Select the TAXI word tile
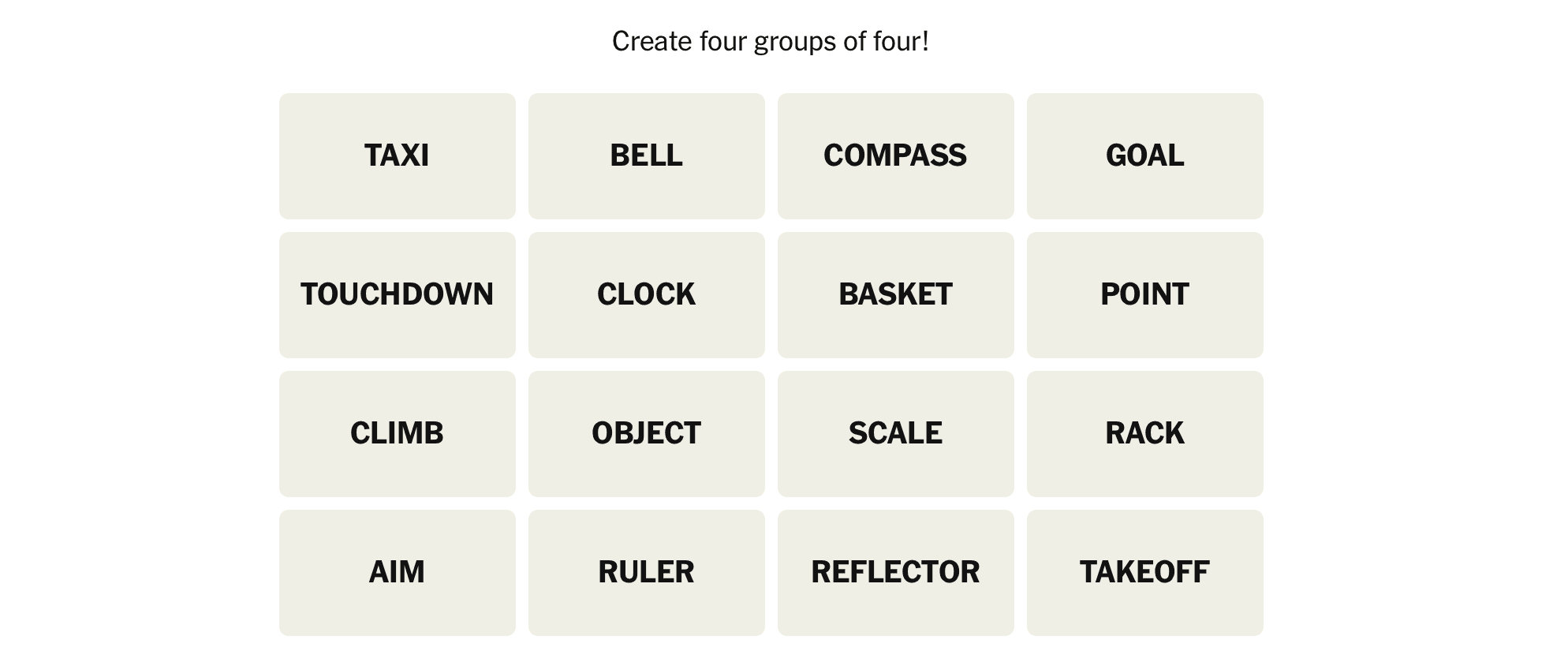Image resolution: width=1568 pixels, height=666 pixels. (x=397, y=156)
